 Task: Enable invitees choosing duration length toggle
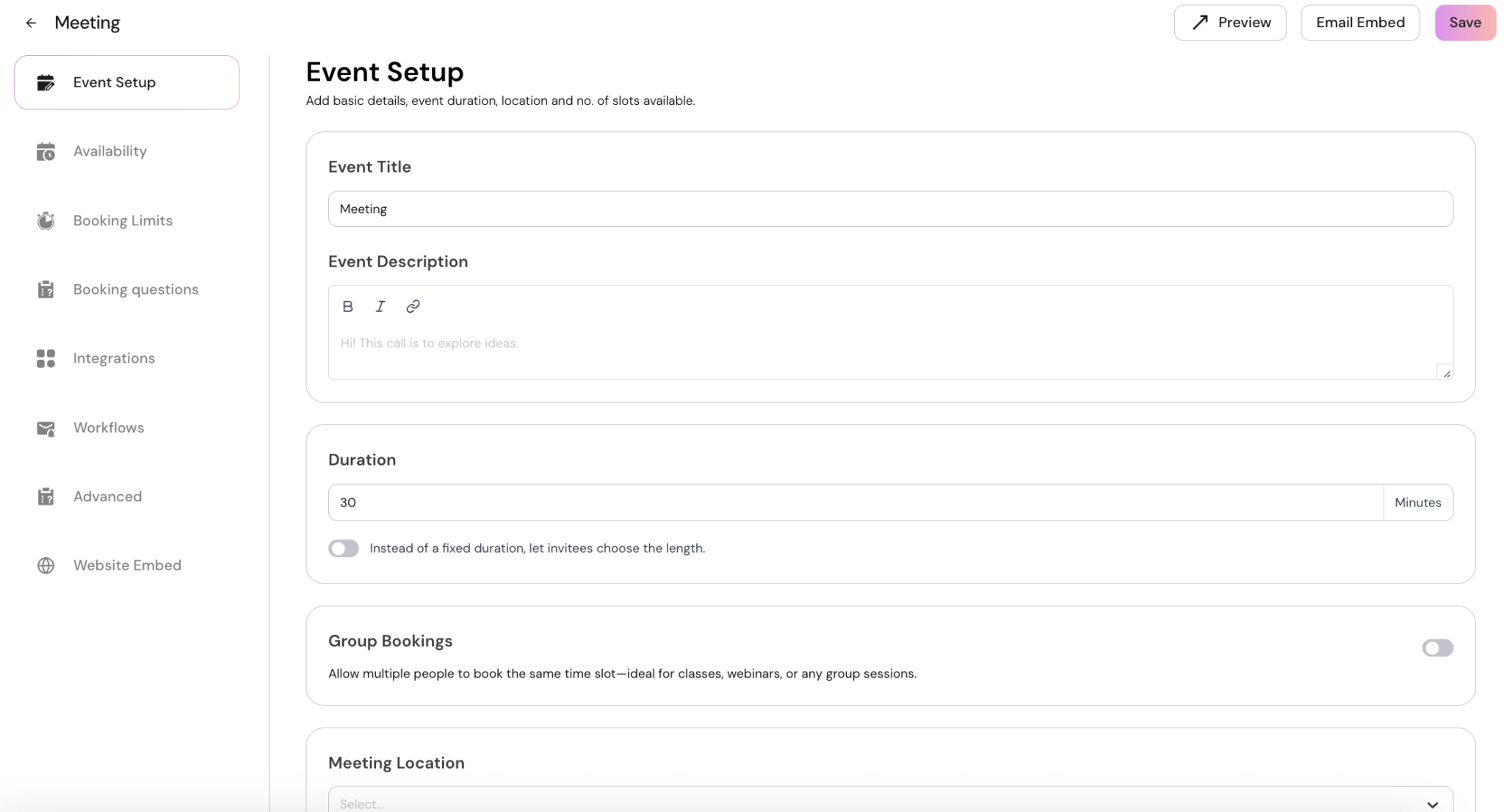tap(344, 548)
